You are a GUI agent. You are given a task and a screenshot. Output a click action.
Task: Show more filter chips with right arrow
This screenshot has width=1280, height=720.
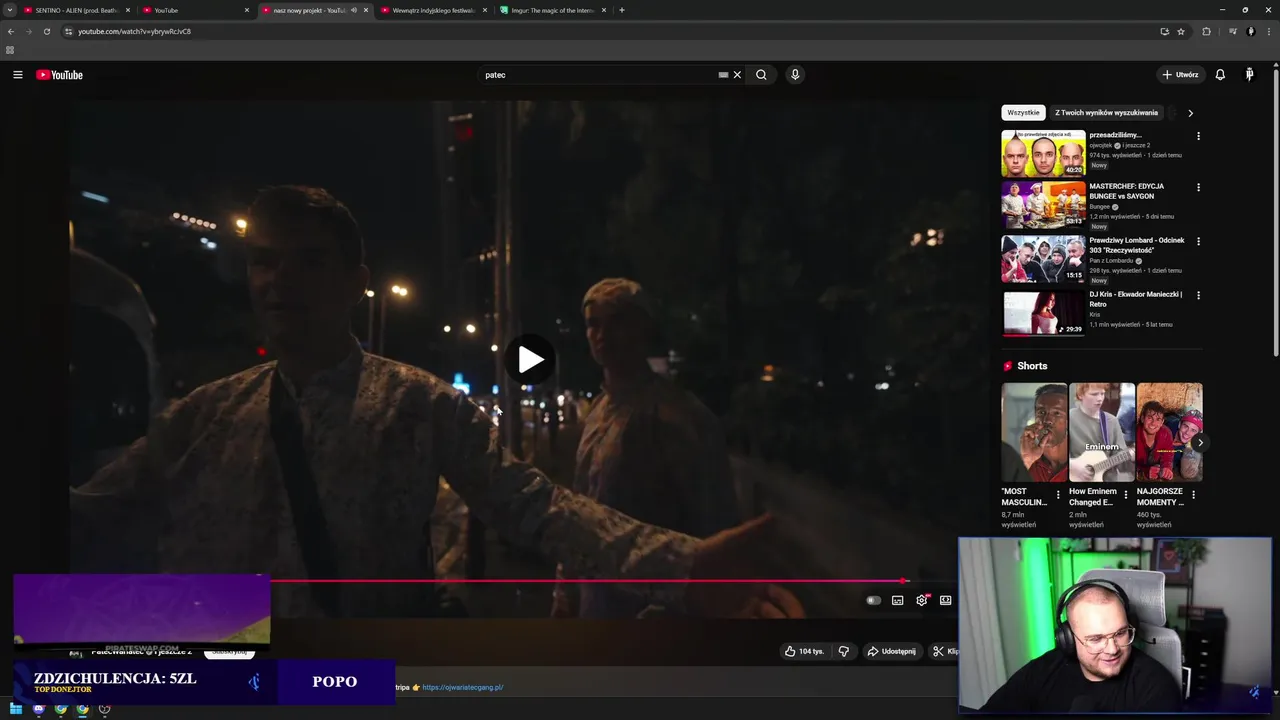[1190, 113]
